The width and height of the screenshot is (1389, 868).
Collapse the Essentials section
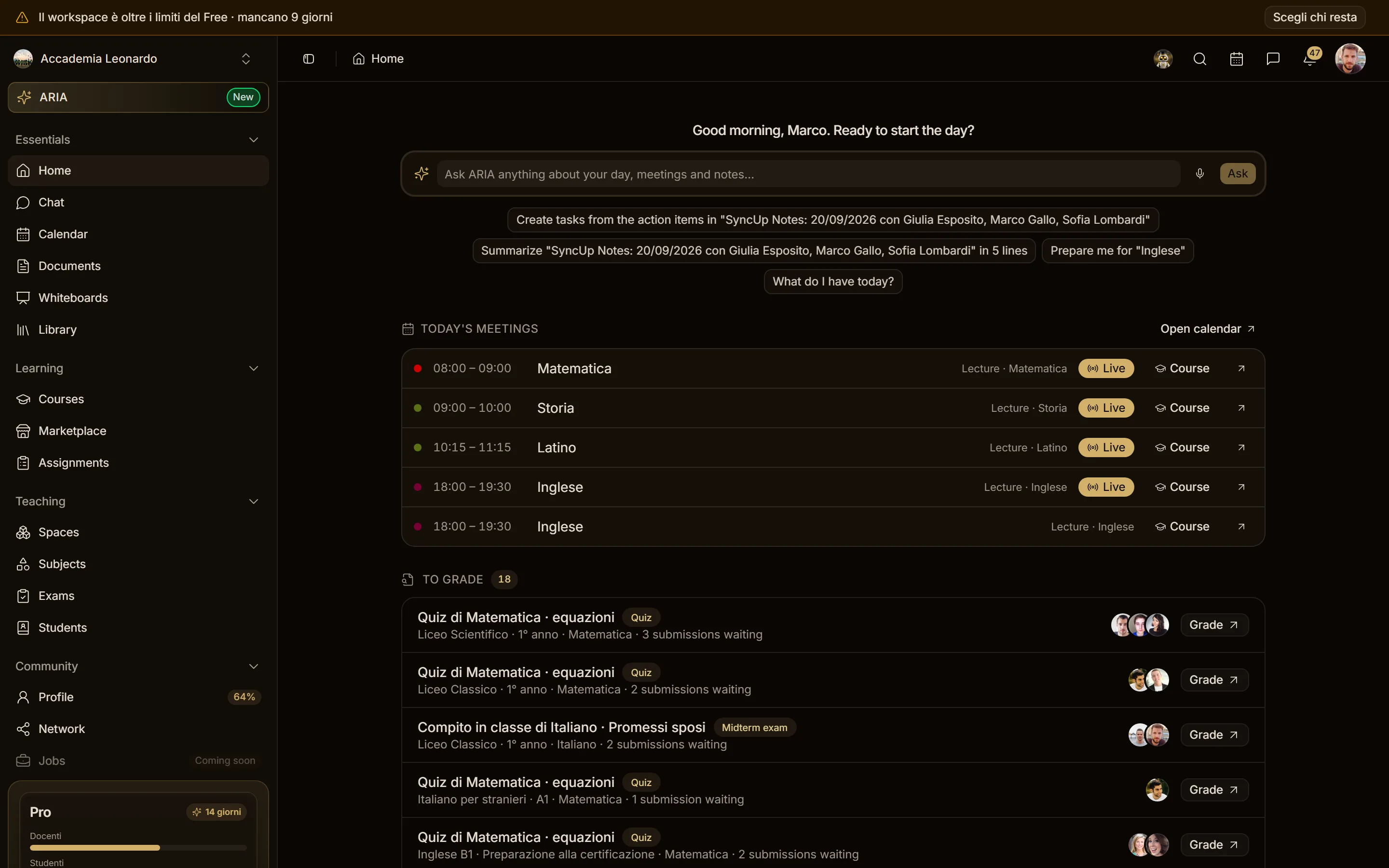point(253,140)
